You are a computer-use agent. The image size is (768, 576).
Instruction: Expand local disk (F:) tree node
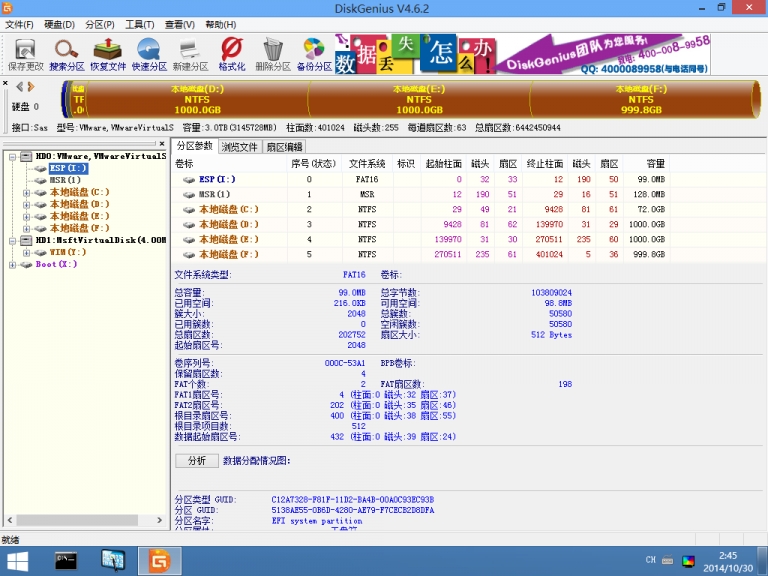pos(26,229)
